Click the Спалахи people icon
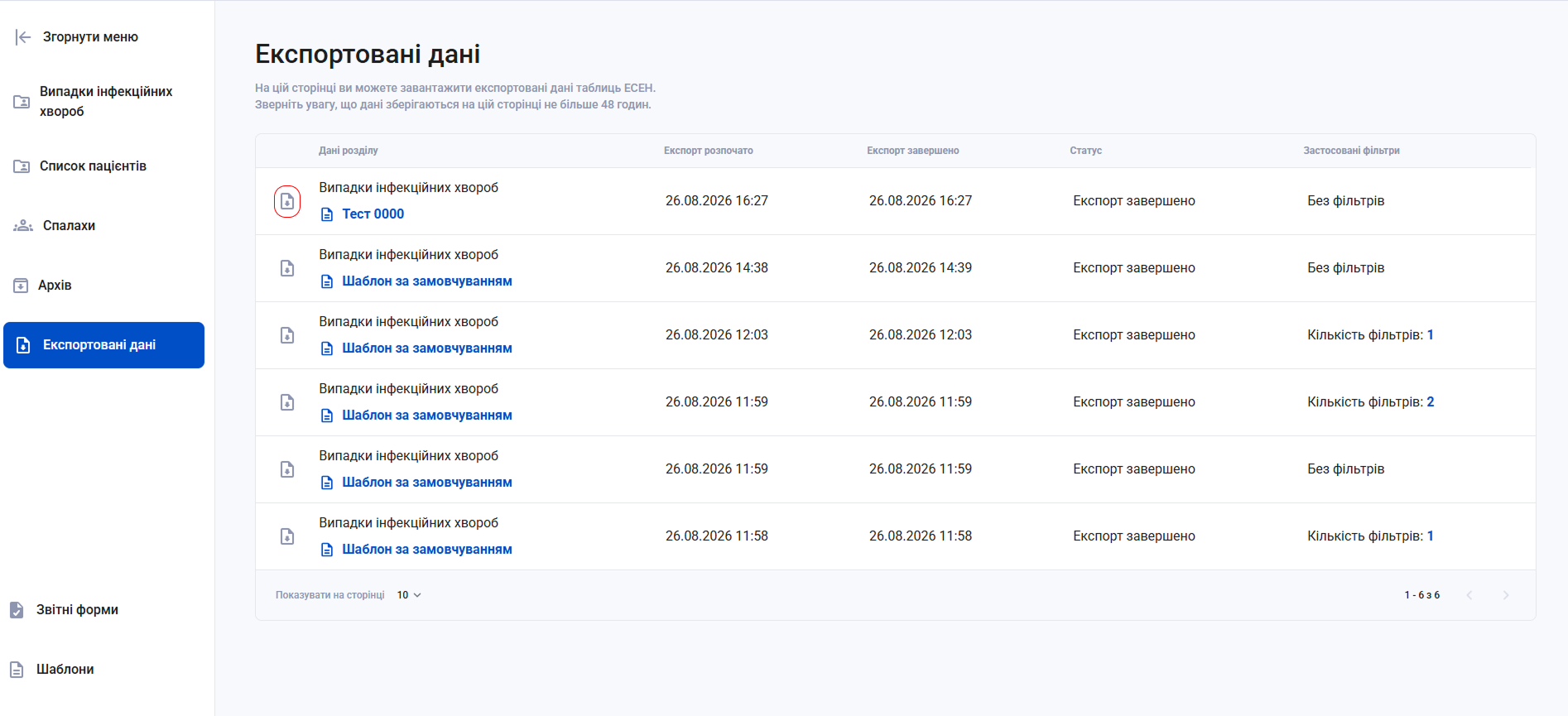This screenshot has width=1568, height=716. [23, 226]
